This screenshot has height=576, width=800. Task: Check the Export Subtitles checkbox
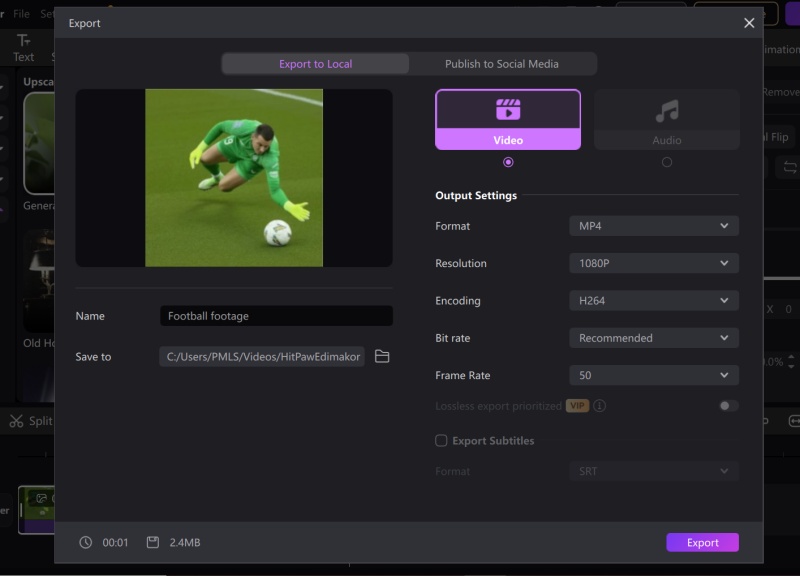click(441, 440)
